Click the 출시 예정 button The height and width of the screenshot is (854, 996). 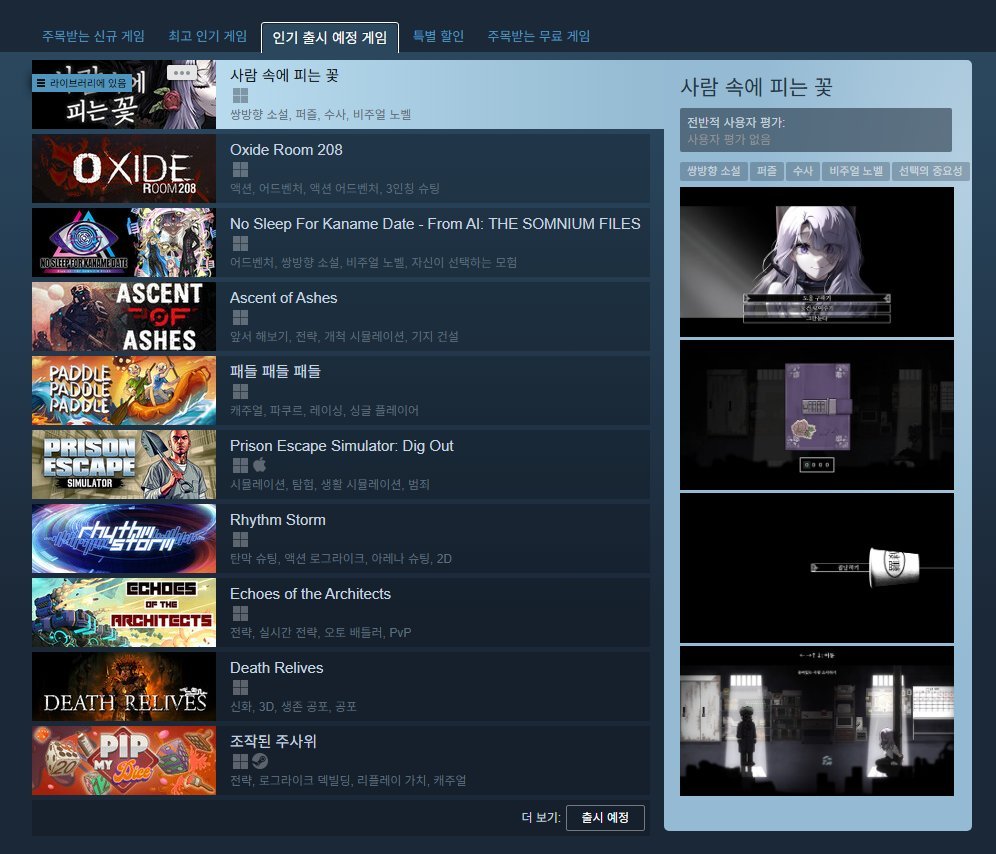605,817
